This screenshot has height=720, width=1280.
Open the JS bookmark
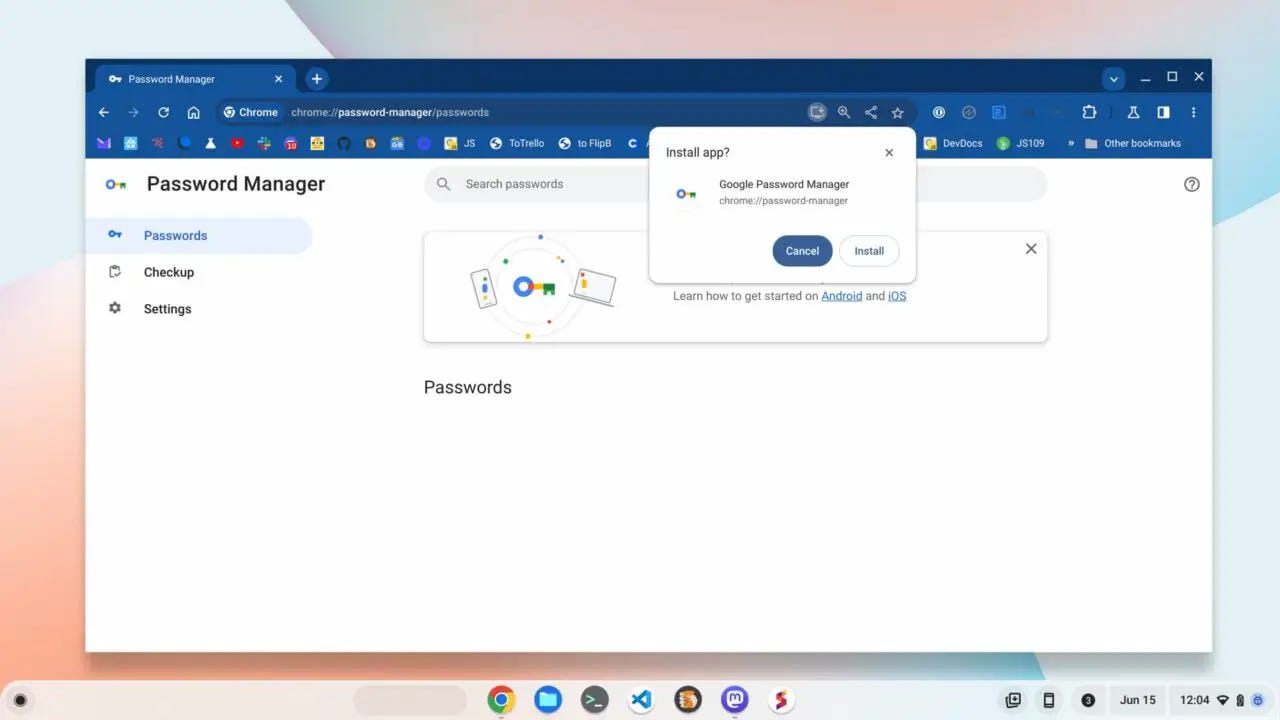(460, 143)
